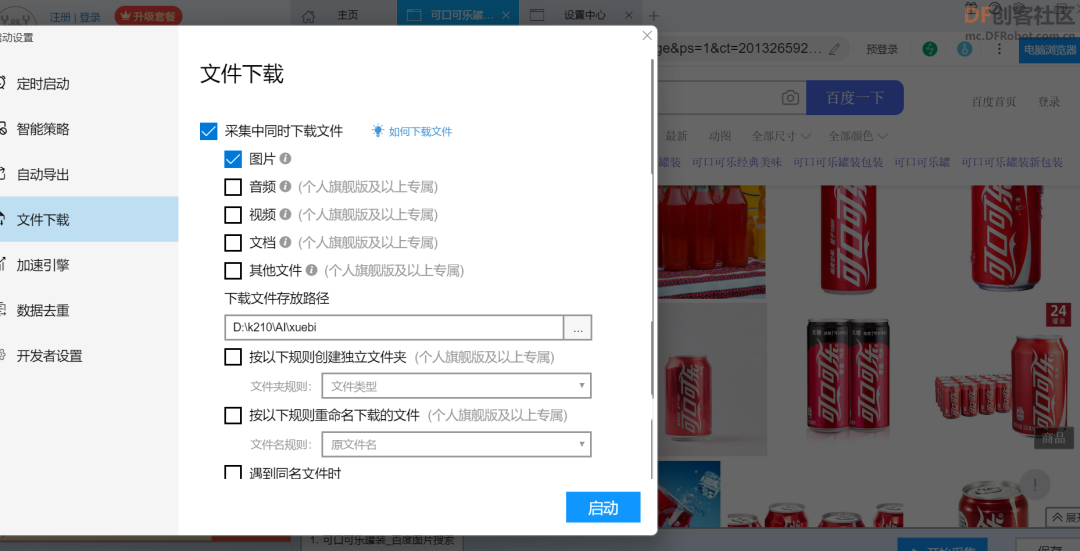Click the 预登录 button in toolbar
Viewport: 1080px width, 551px height.
882,50
